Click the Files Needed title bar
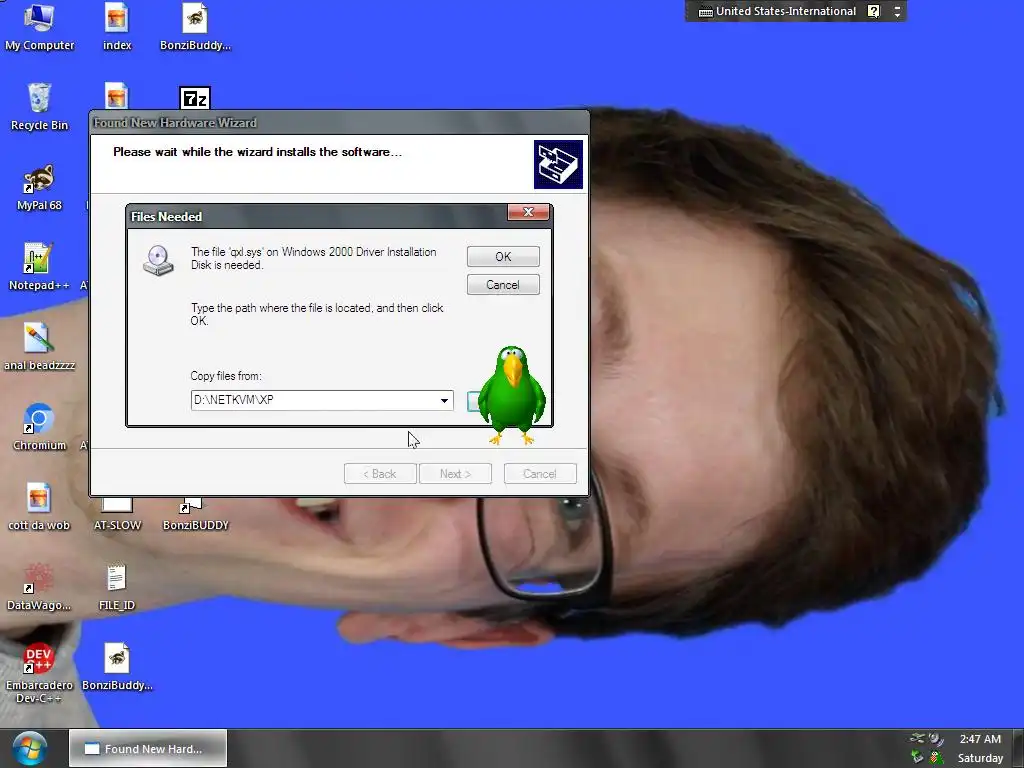The width and height of the screenshot is (1024, 768). point(317,216)
